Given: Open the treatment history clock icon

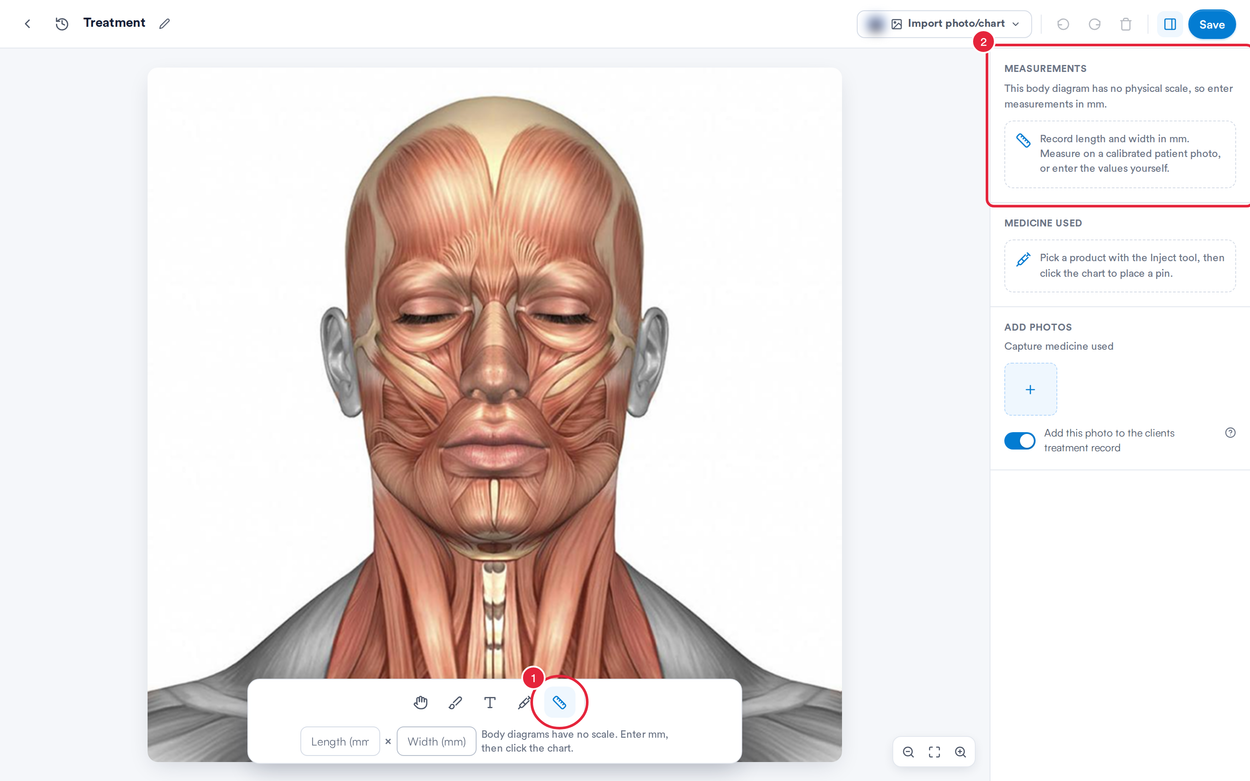Looking at the screenshot, I should [62, 24].
